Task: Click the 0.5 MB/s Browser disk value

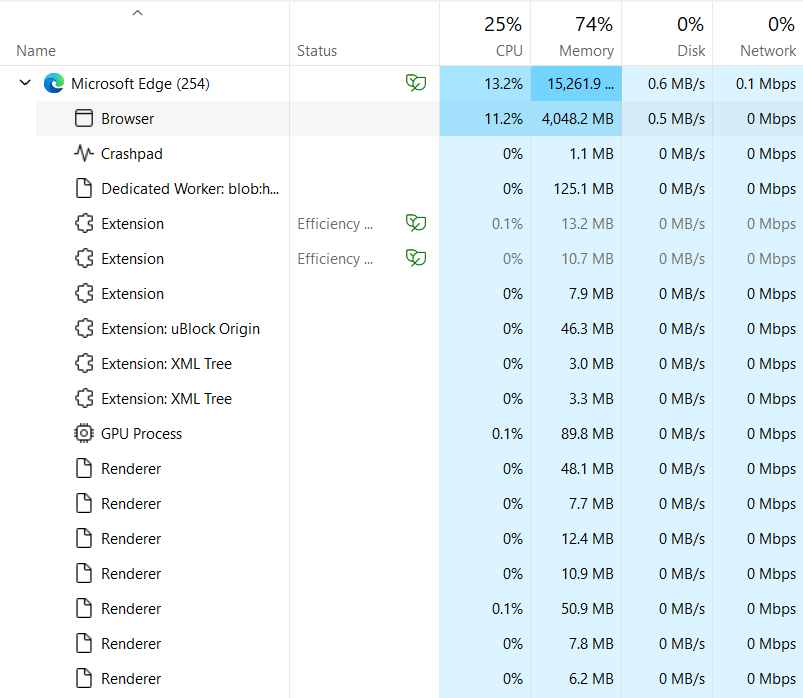Action: click(x=677, y=119)
